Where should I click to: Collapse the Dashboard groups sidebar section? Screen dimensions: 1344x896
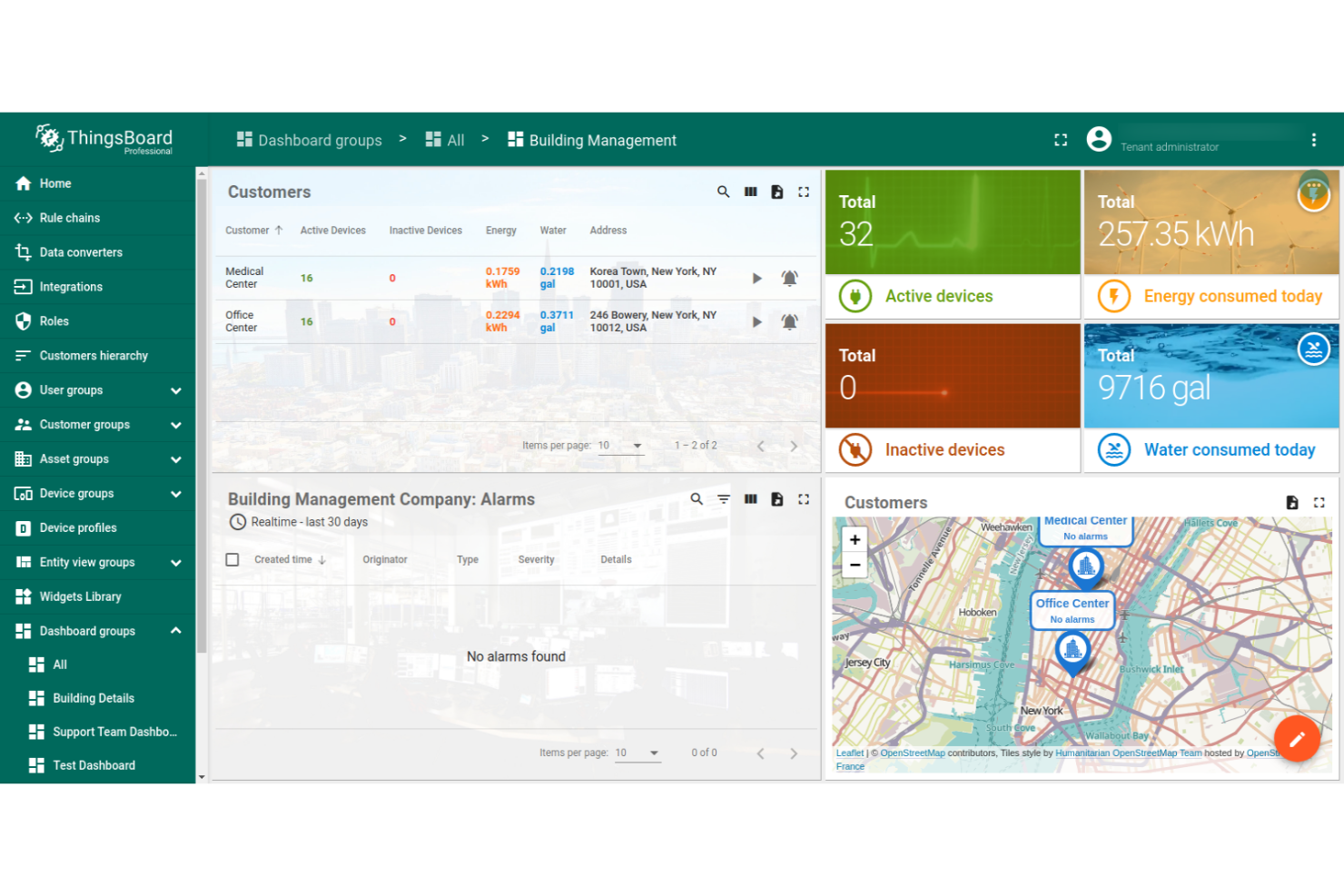175,631
